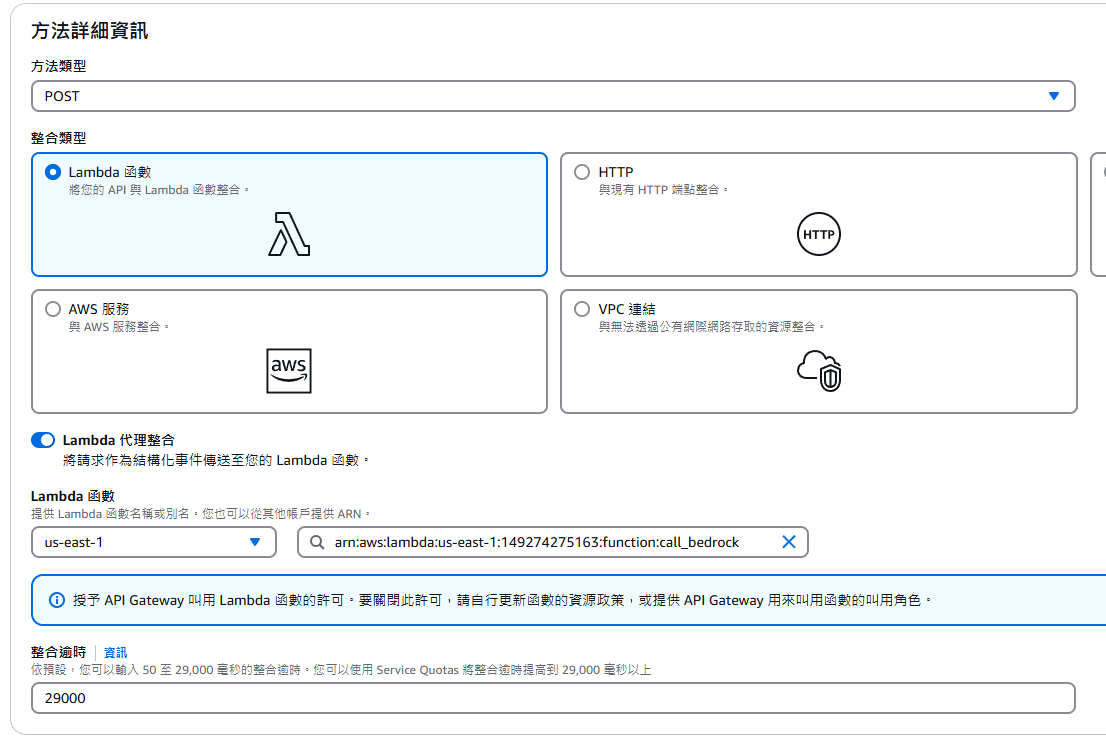
Task: Click the 整合逾時 label
Action: click(x=59, y=652)
